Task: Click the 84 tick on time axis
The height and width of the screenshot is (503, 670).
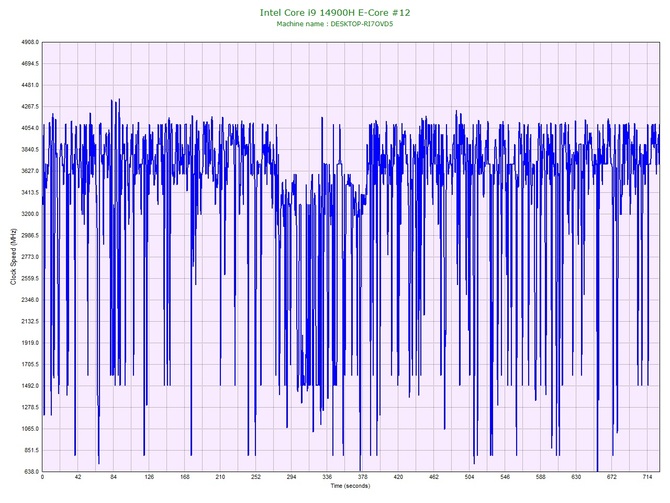Action: pyautogui.click(x=114, y=477)
